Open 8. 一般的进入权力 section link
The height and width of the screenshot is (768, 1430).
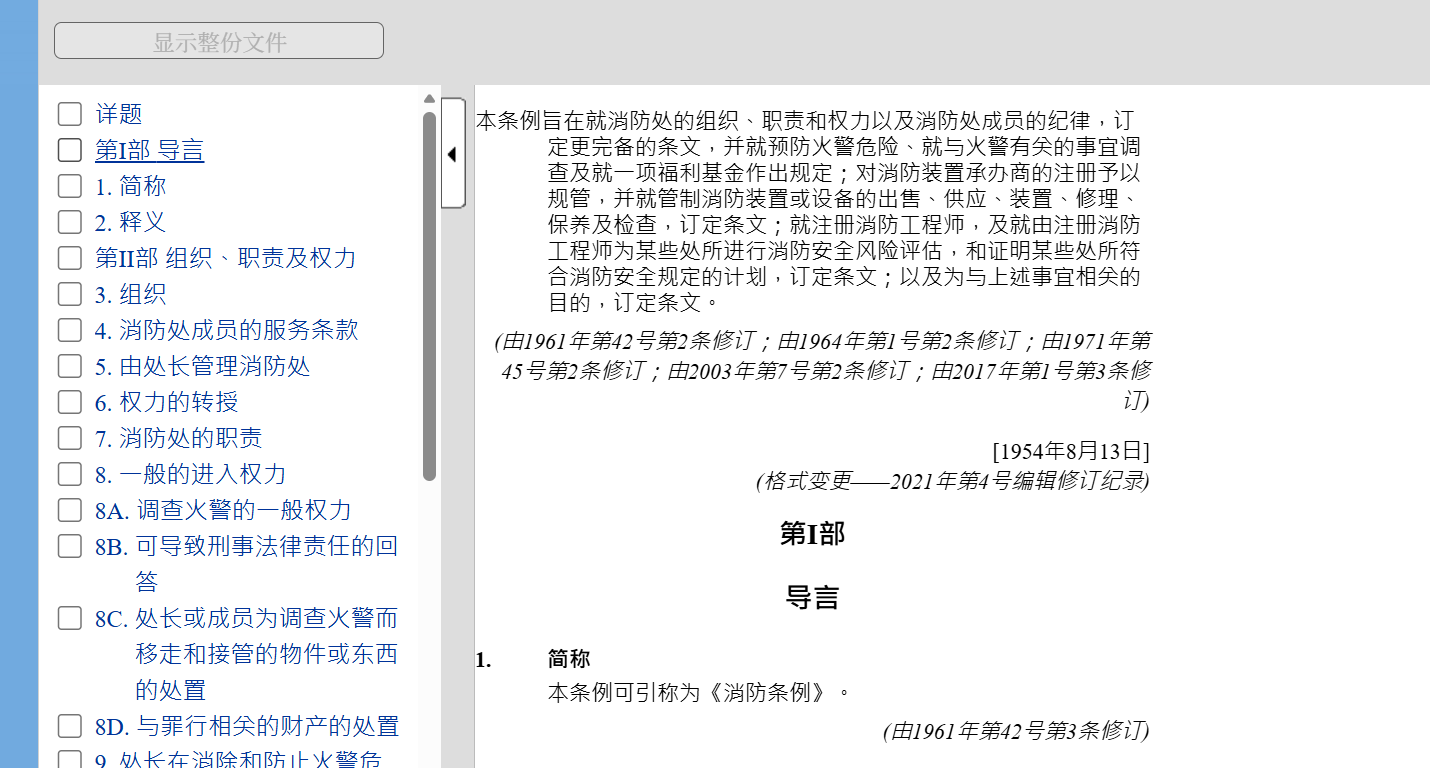[x=190, y=474]
